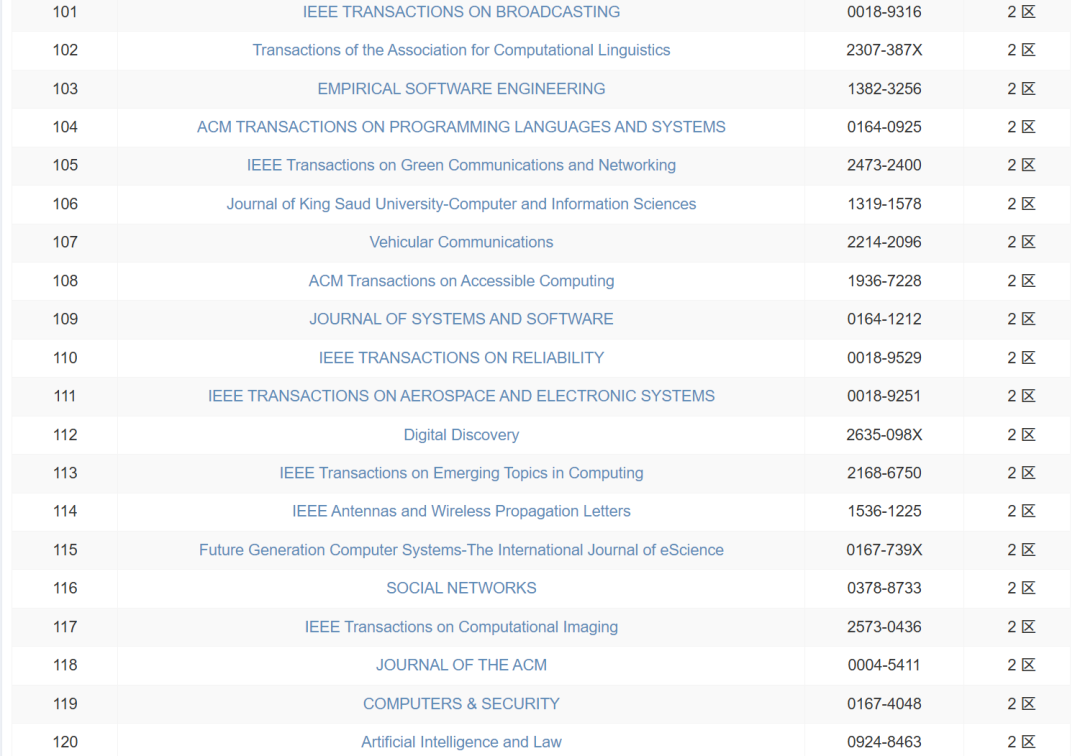
Task: Open IEEE Transactions on Green Communications and Networking
Action: (461, 165)
